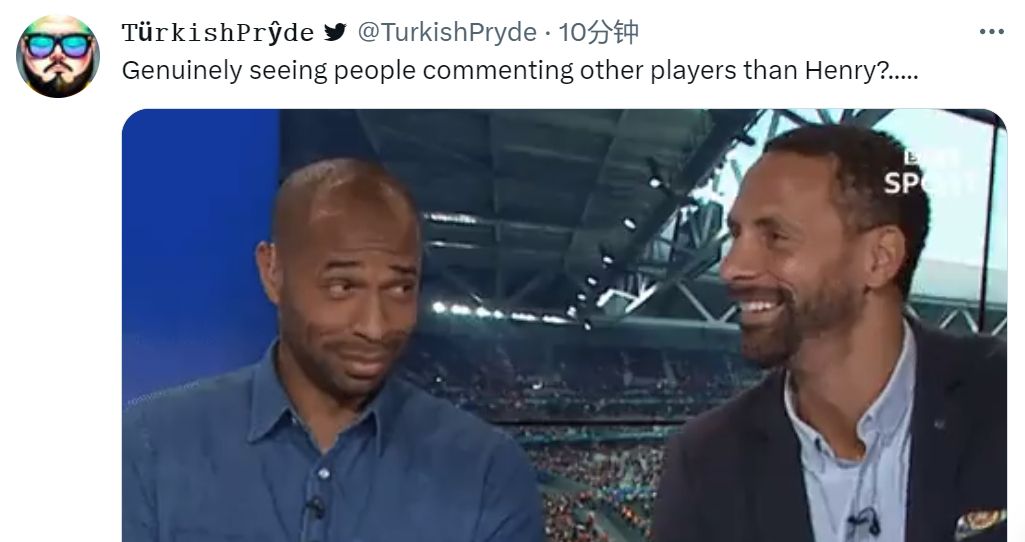This screenshot has width=1025, height=542.
Task: Click the display name TürkishPrŷde
Action: click(x=218, y=32)
